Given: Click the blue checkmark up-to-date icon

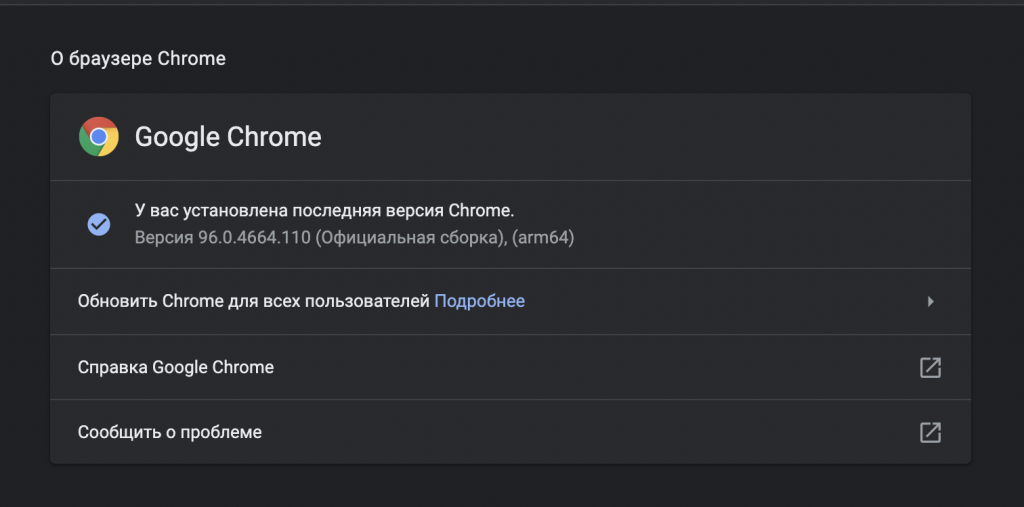Looking at the screenshot, I should point(99,224).
